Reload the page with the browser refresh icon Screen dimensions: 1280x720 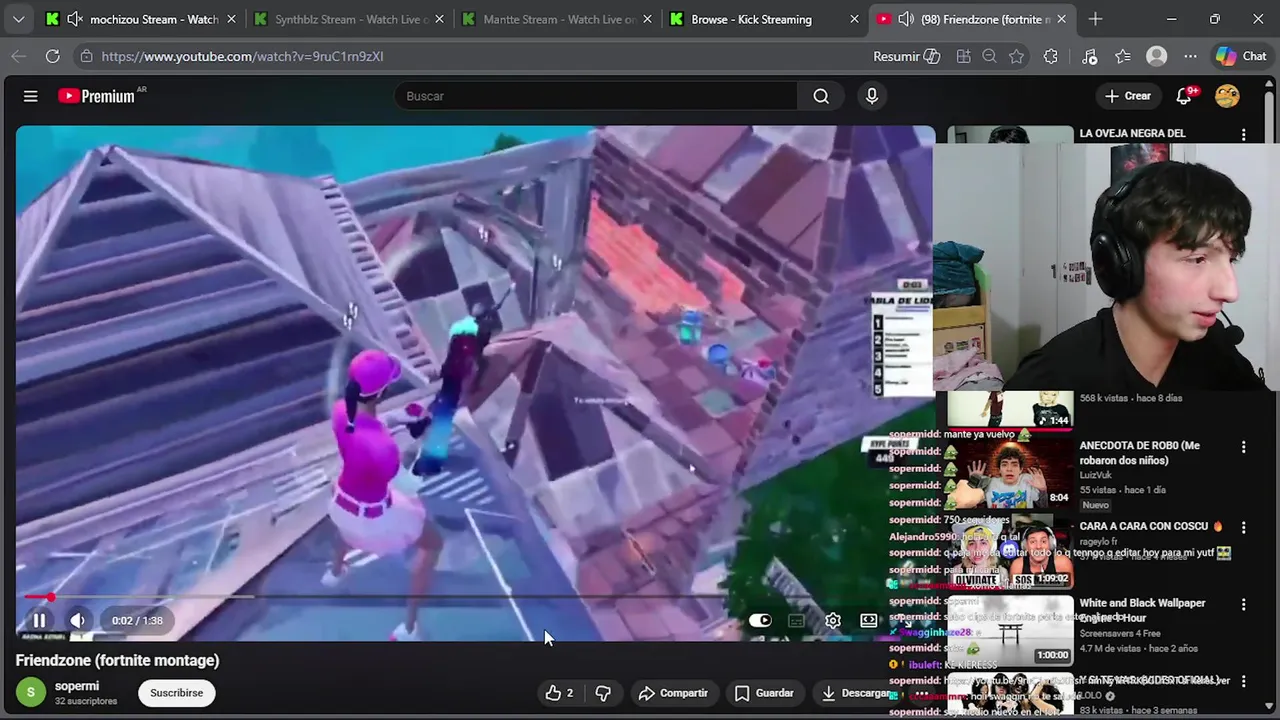(x=52, y=56)
